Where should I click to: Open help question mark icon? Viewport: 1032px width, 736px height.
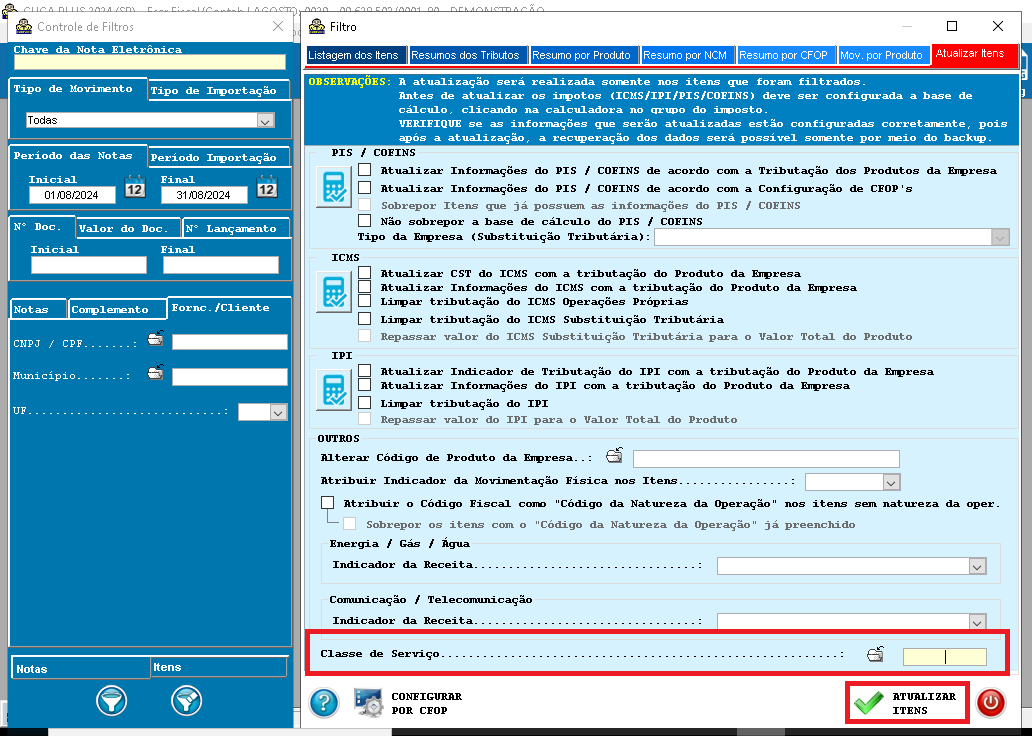(x=324, y=703)
